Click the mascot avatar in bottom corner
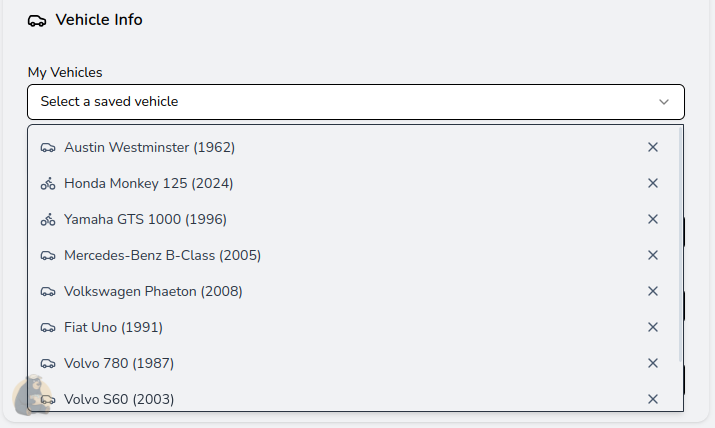 pyautogui.click(x=31, y=395)
